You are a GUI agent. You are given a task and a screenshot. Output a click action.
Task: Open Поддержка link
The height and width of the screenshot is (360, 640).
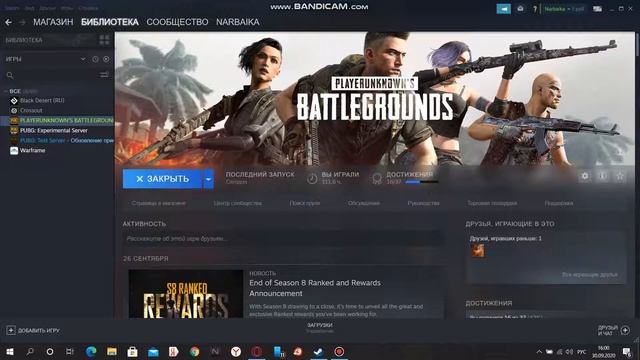point(559,203)
